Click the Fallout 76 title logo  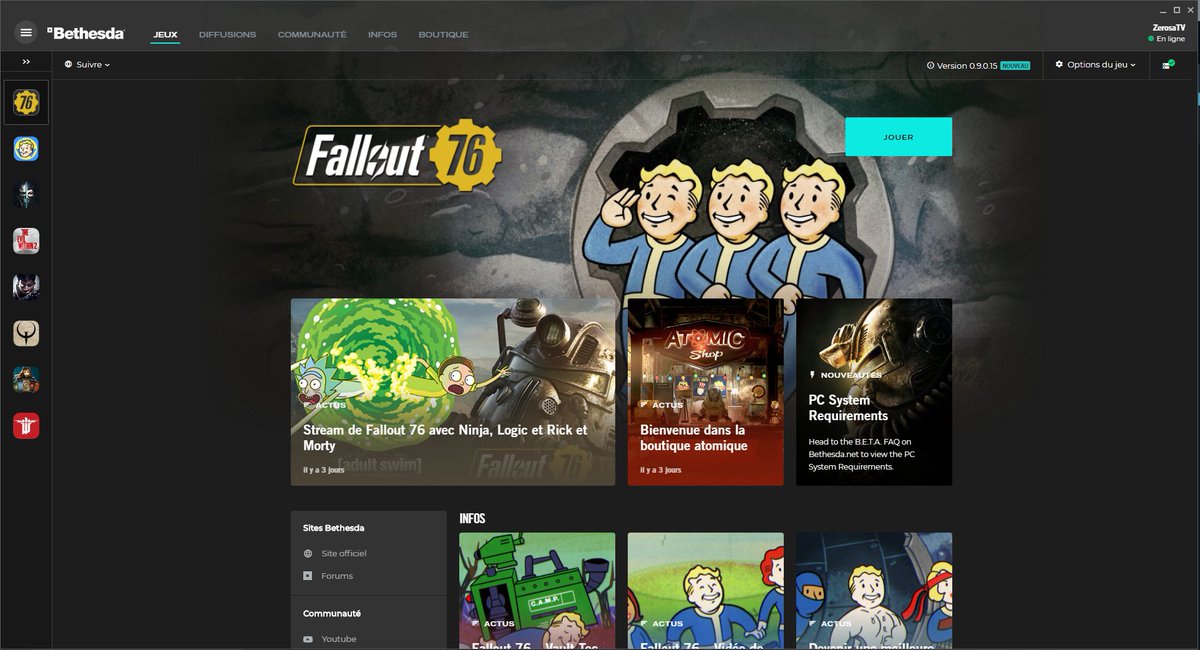point(397,155)
